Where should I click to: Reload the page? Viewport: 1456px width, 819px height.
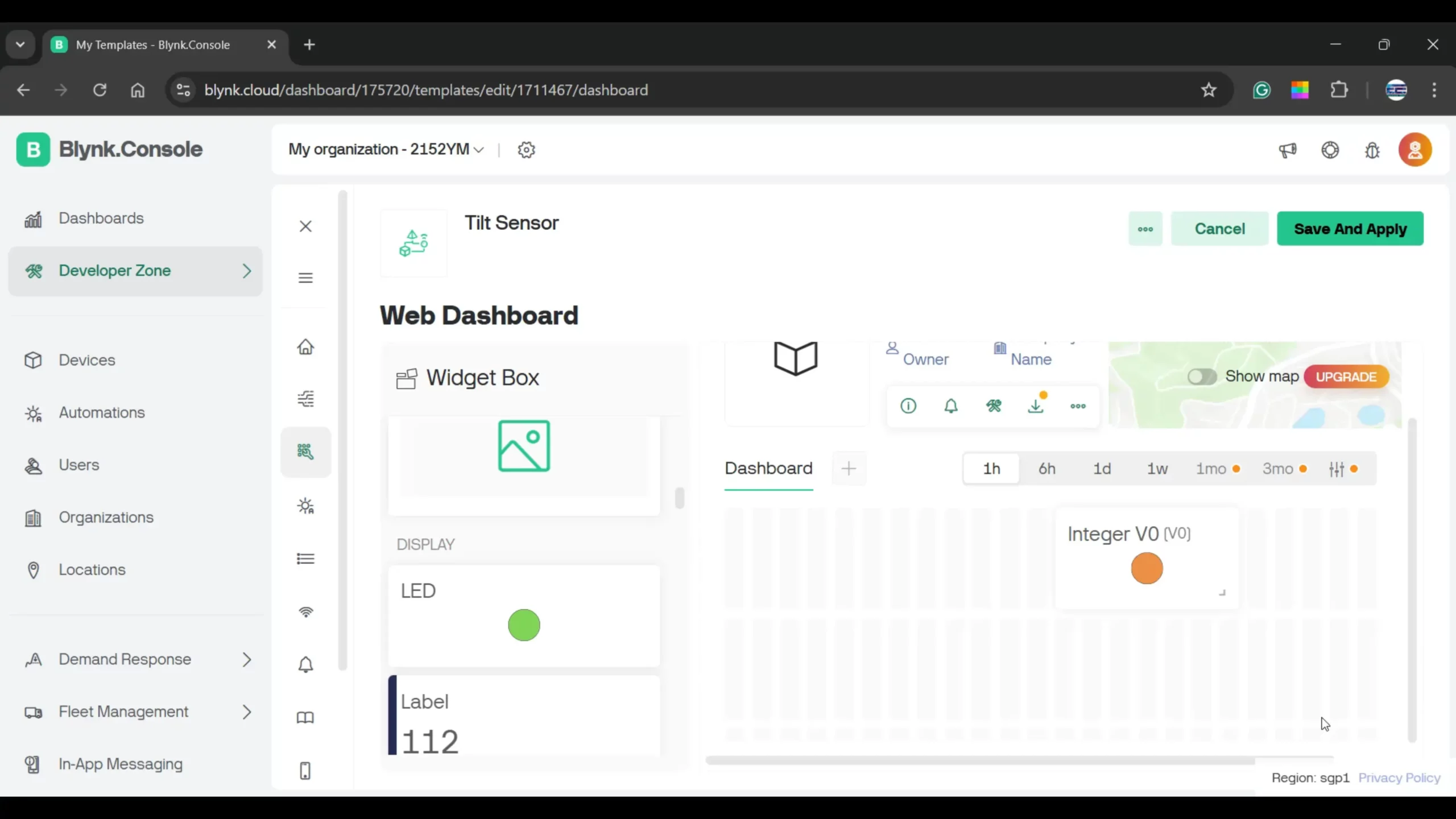click(100, 90)
